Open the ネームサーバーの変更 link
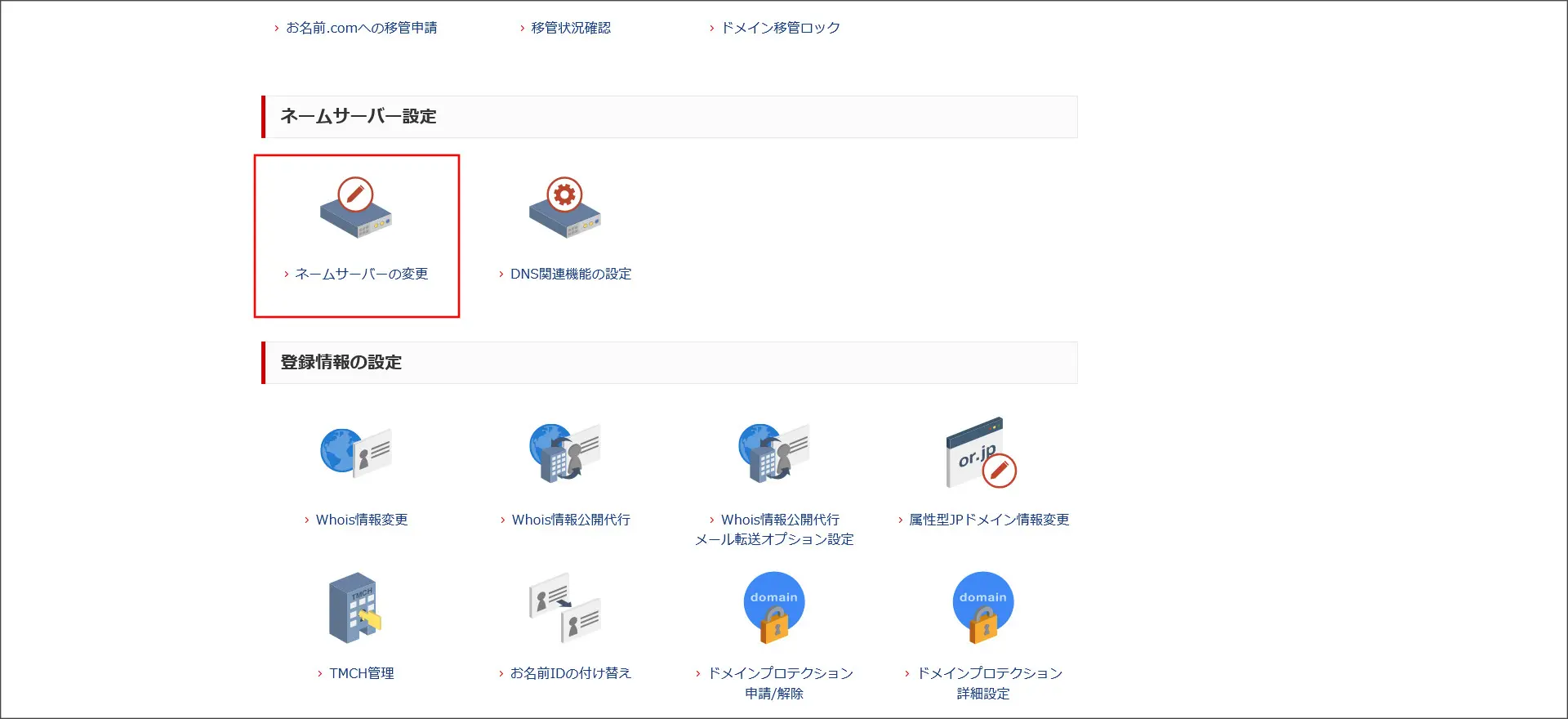The image size is (1568, 719). (x=362, y=274)
